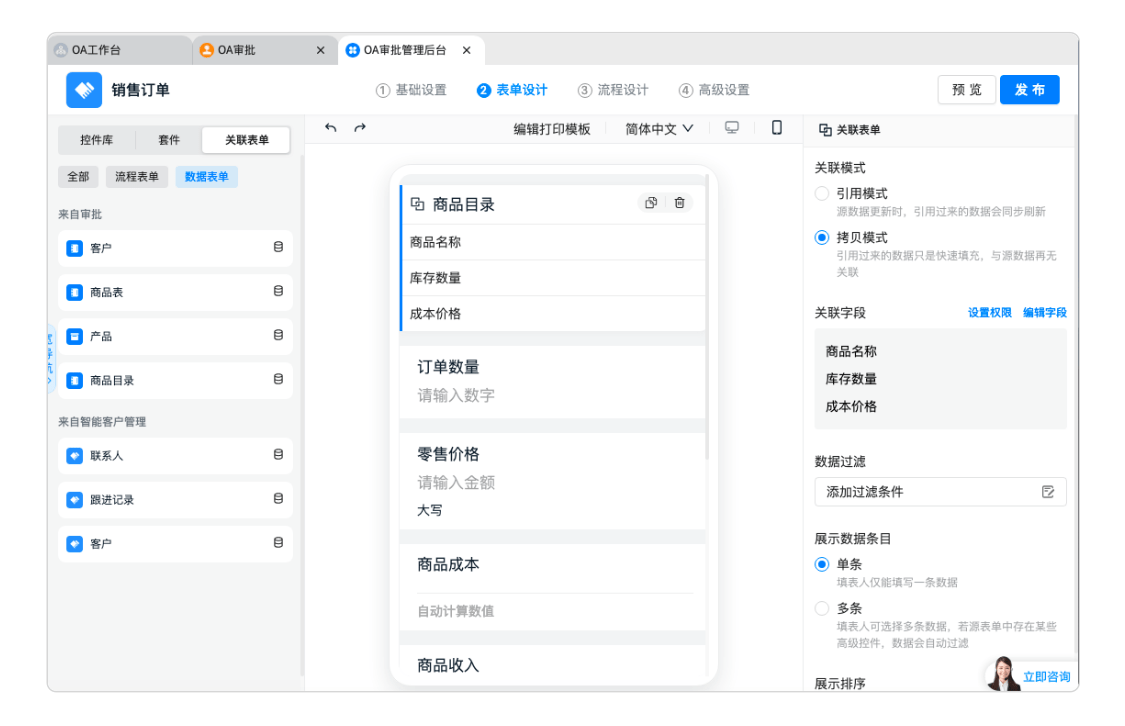Click edit icon in 添加过滤条件 field
The width and height of the screenshot is (1125, 726).
pyautogui.click(x=1048, y=492)
